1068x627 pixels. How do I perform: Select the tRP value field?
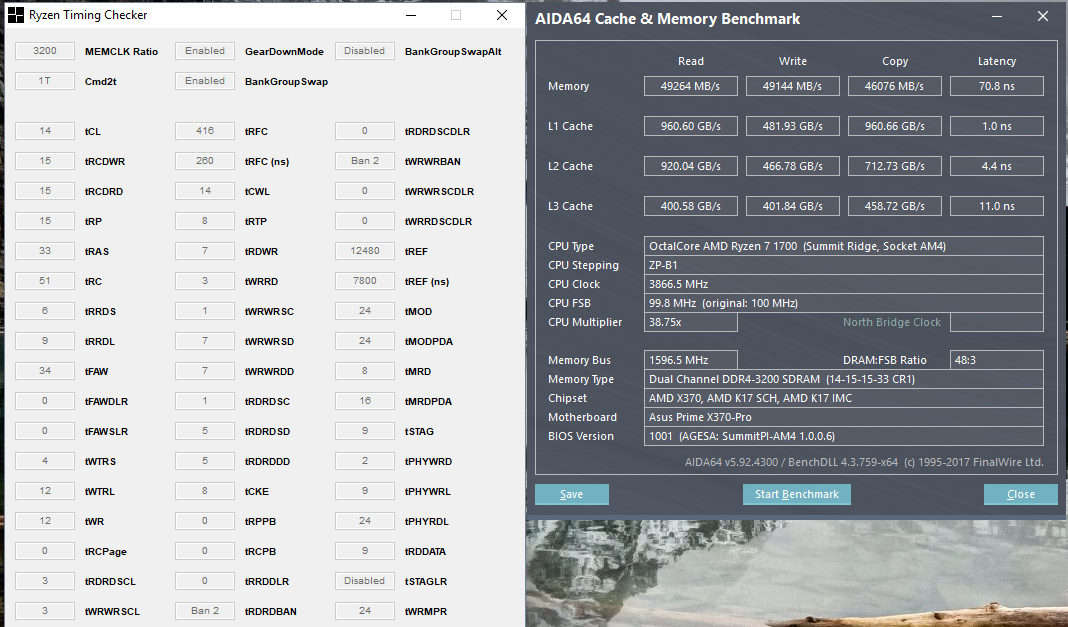[45, 221]
